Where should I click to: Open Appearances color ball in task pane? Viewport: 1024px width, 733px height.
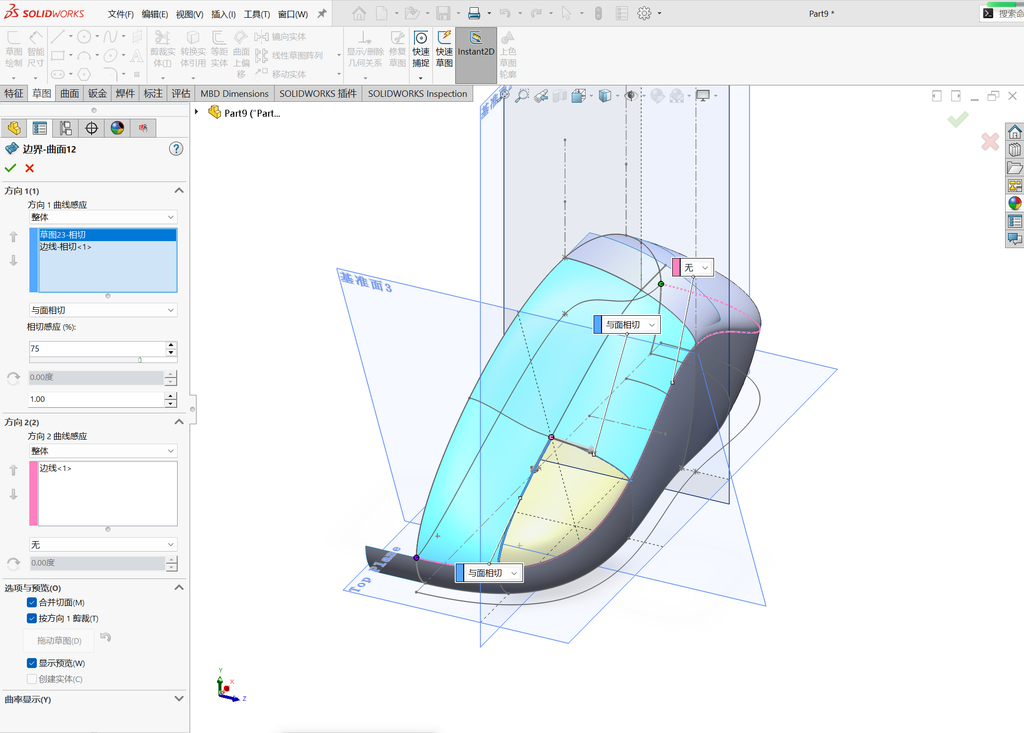coord(1014,203)
